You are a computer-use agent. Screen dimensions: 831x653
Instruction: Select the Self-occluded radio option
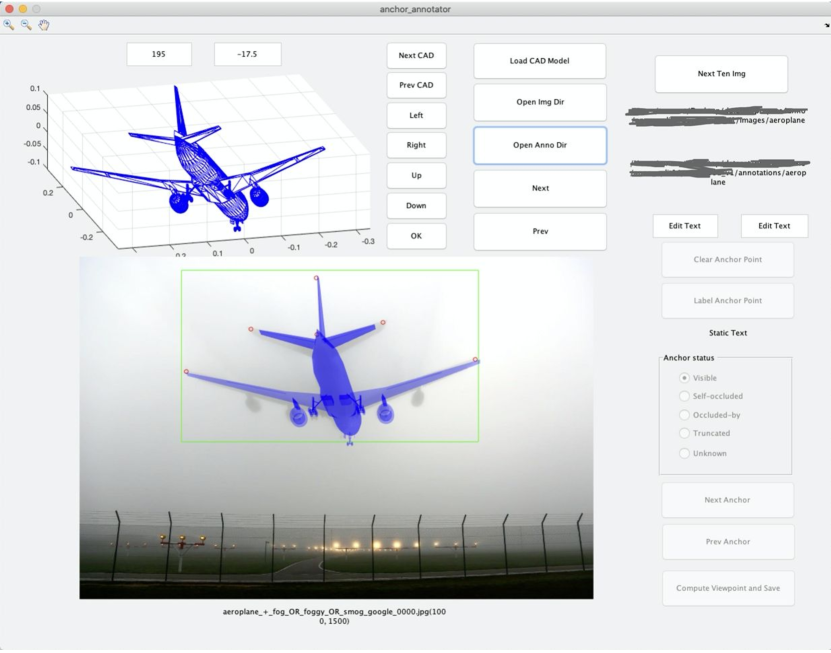pyautogui.click(x=684, y=396)
